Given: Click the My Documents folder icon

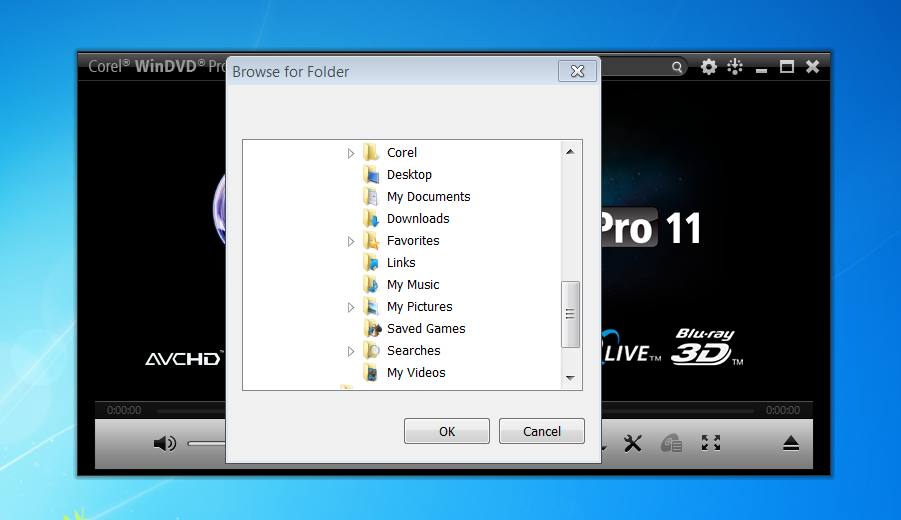Looking at the screenshot, I should [372, 197].
